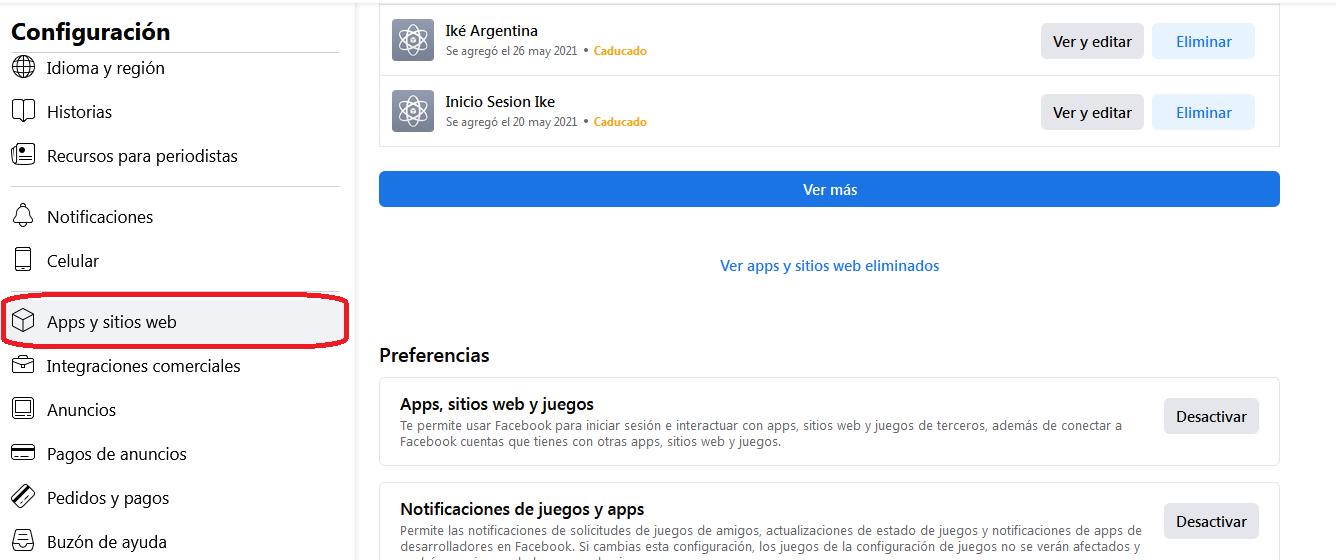Viewport: 1336px width, 560px height.
Task: Click the Se agregó el 20 may 2021 text
Action: click(511, 122)
